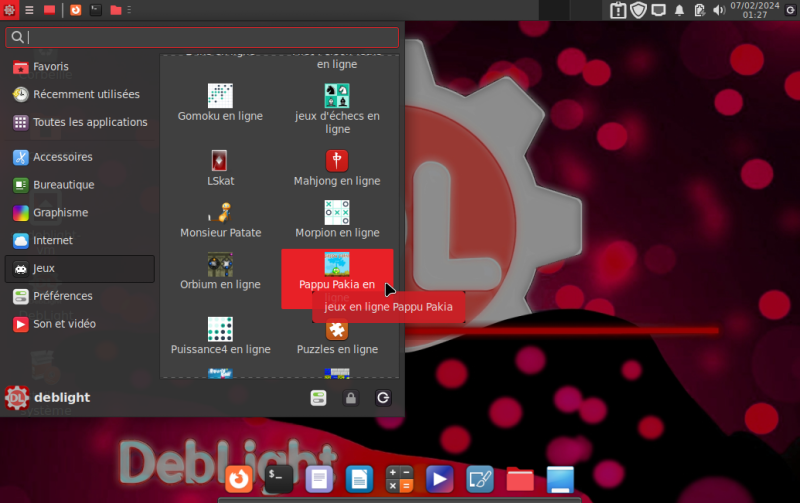This screenshot has width=800, height=503.
Task: Open Mahjong en ligne
Action: (337, 168)
